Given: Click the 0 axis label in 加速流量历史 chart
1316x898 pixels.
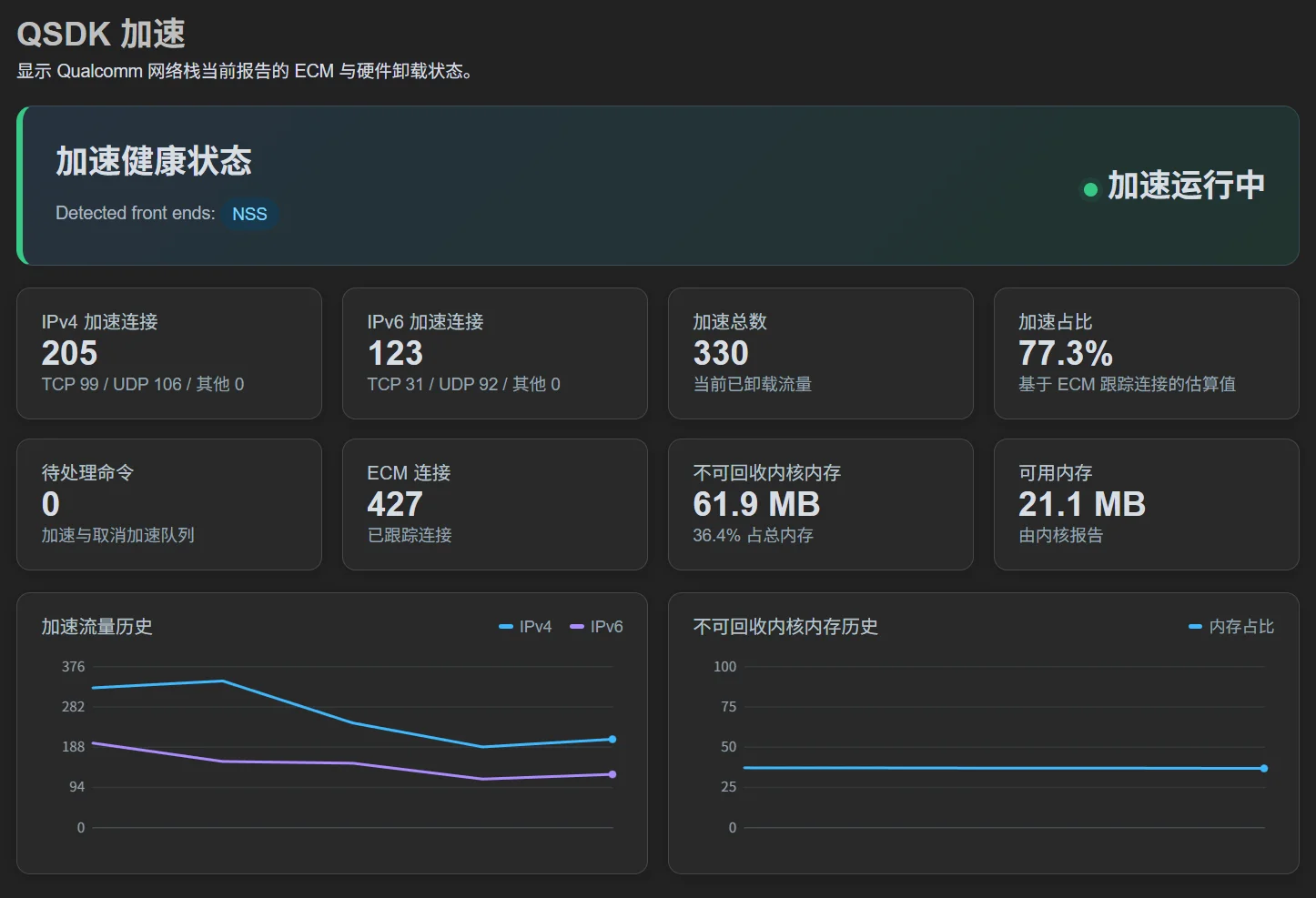Looking at the screenshot, I should point(81,828).
